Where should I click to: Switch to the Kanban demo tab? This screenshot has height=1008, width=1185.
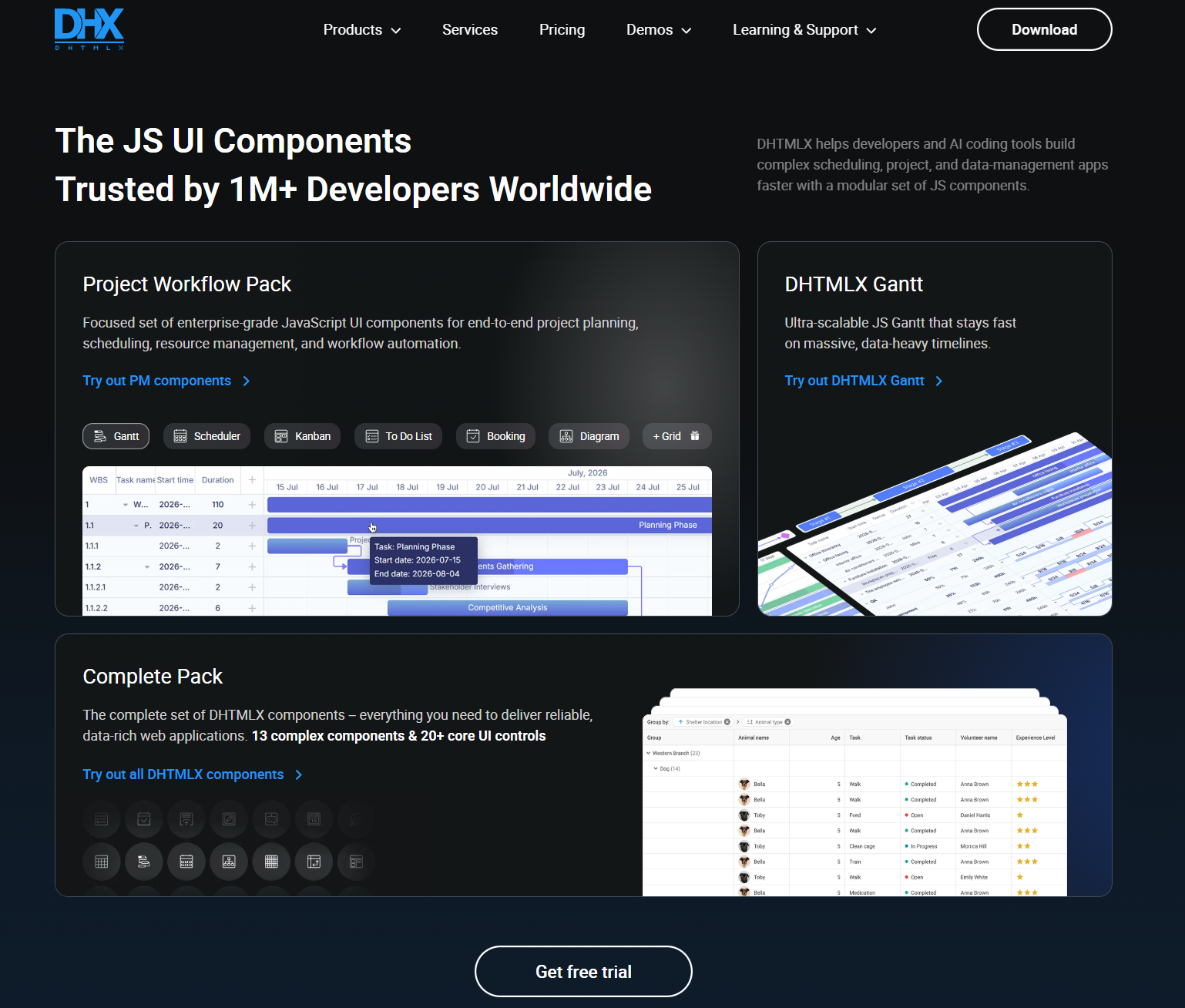tap(303, 436)
